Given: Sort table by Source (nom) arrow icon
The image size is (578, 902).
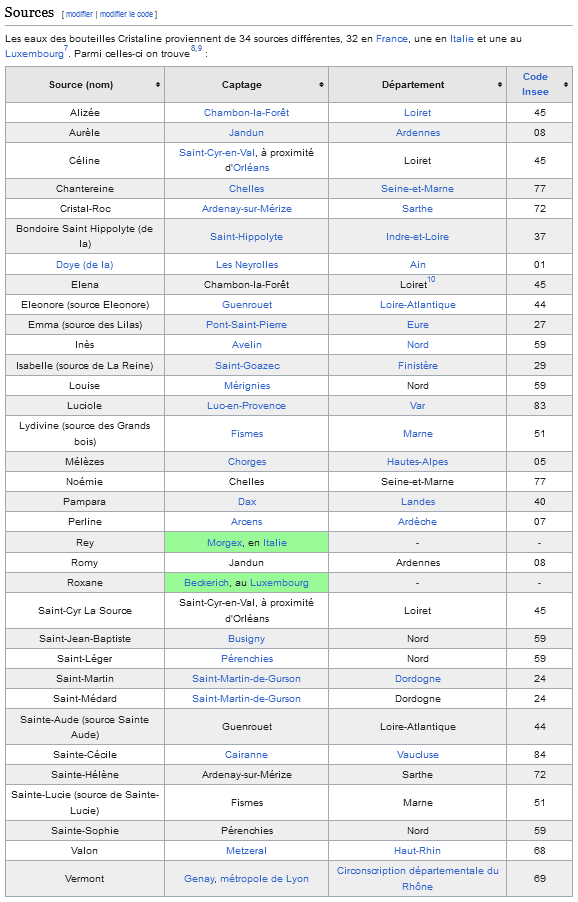Looking at the screenshot, I should tap(158, 85).
